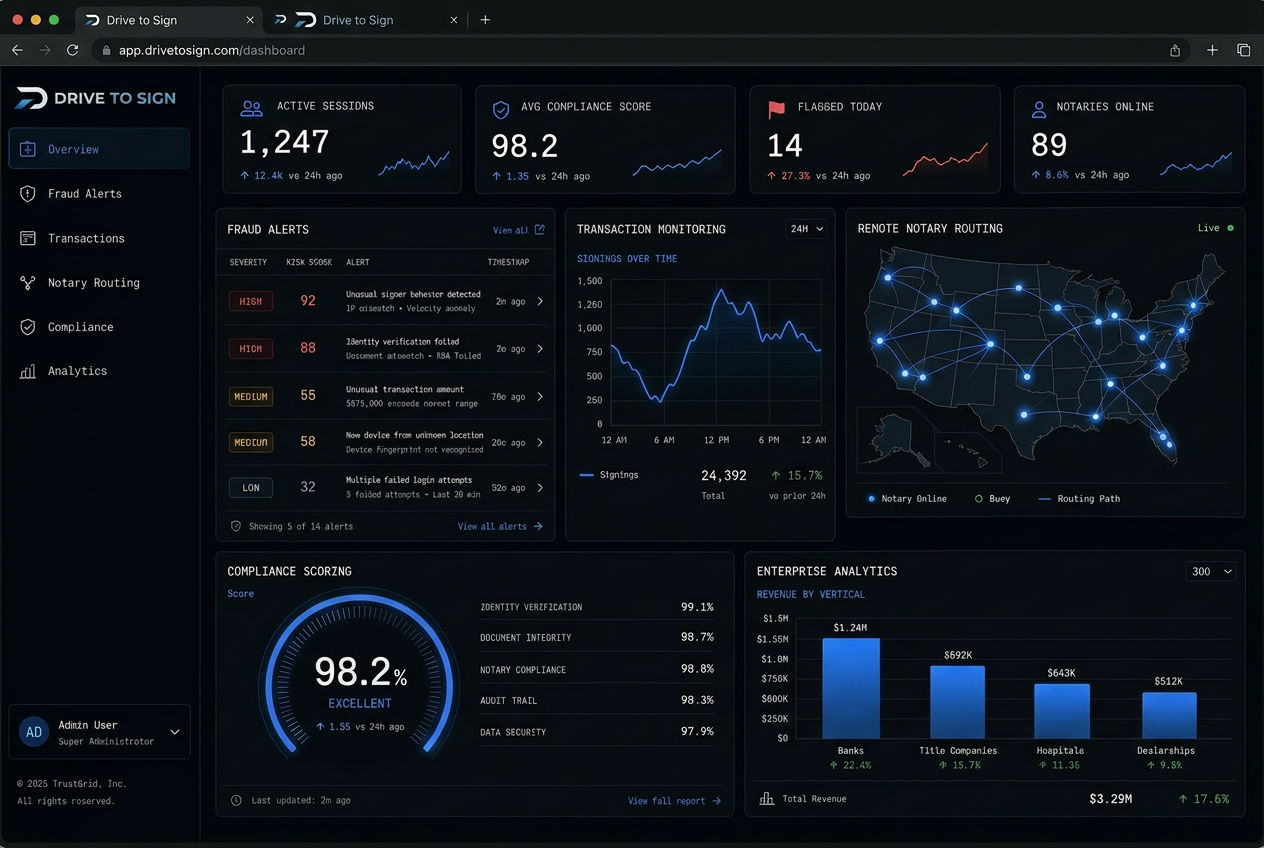The width and height of the screenshot is (1264, 848).
Task: Expand the Unusual transaction amount alert chevron
Action: [x=540, y=397]
